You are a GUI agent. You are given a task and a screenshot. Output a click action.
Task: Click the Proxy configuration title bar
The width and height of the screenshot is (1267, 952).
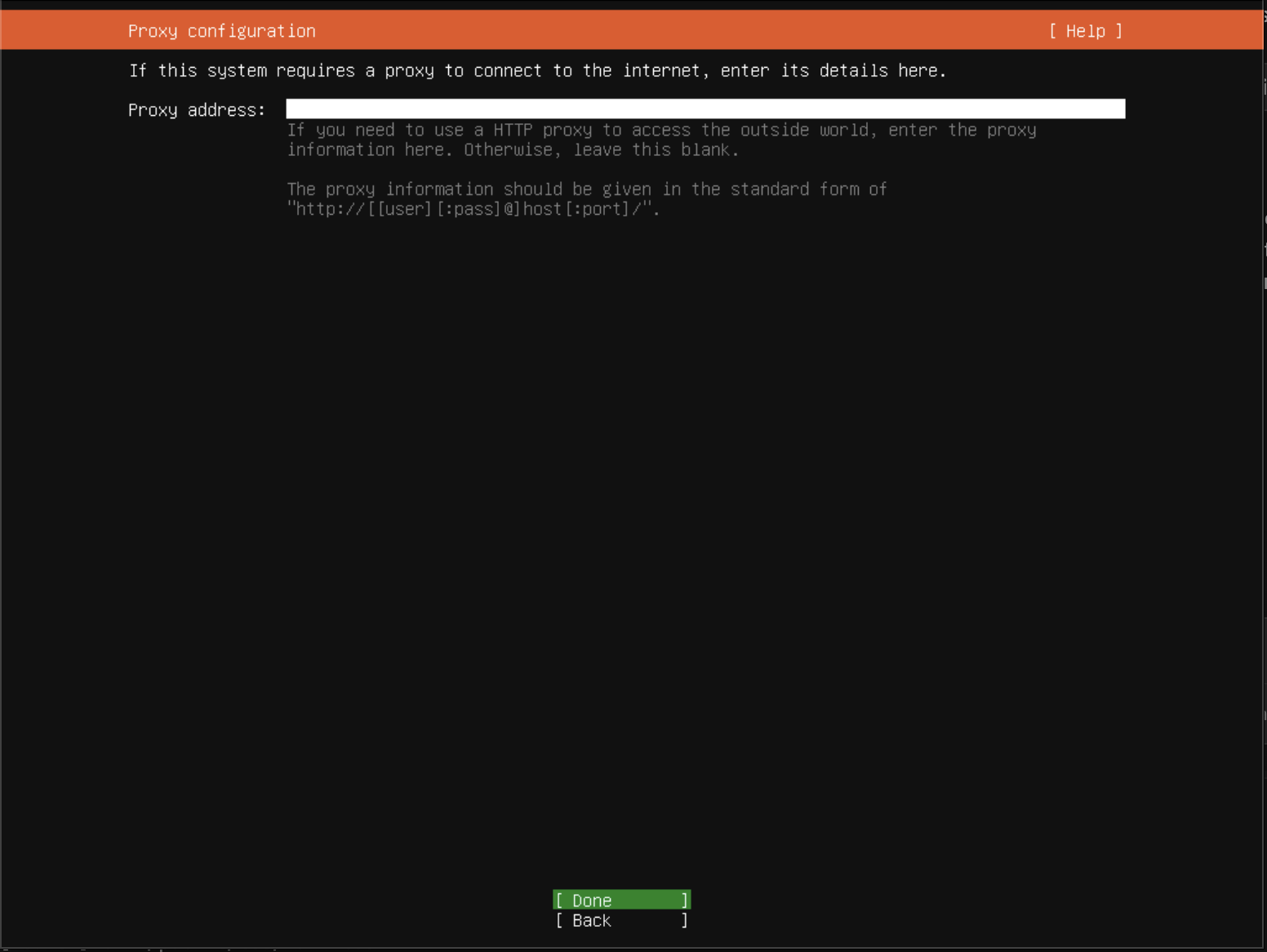(221, 30)
